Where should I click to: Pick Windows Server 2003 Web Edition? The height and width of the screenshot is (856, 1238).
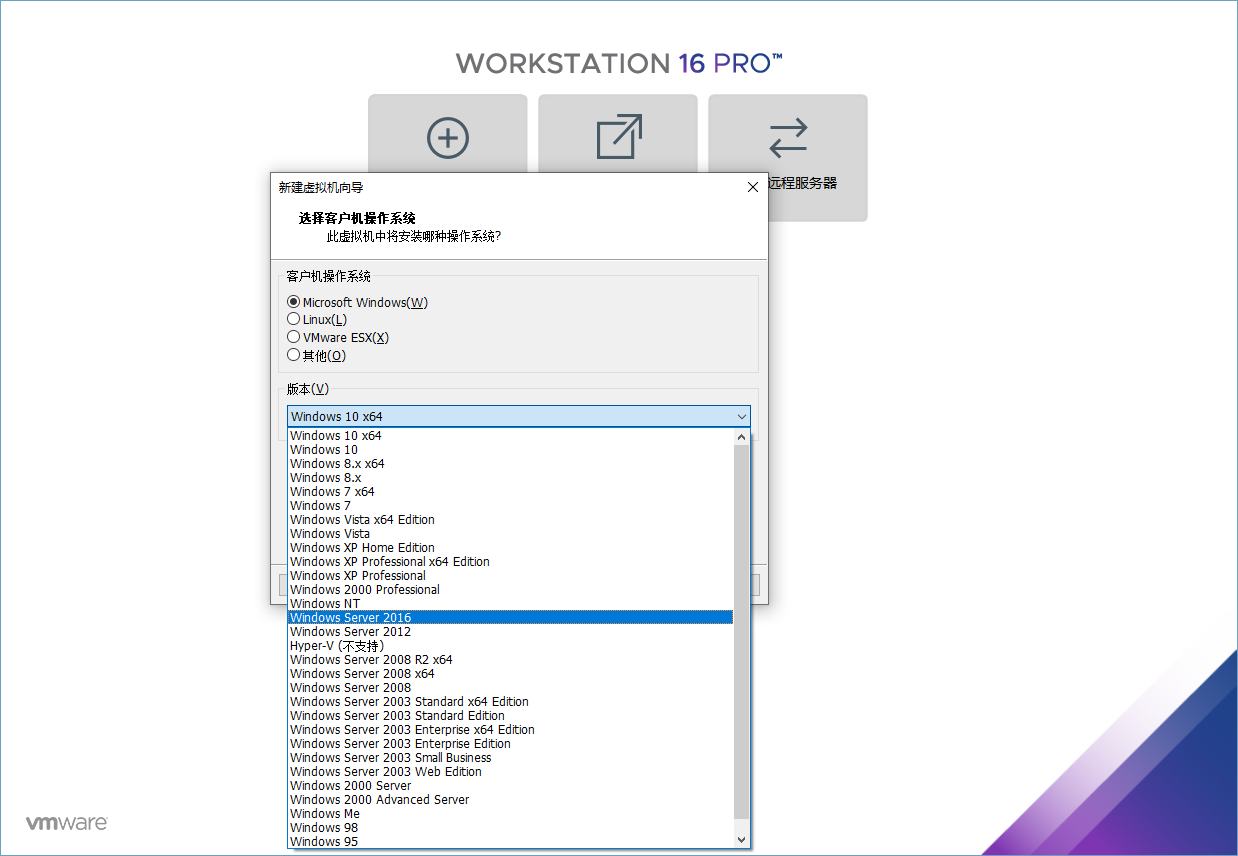(x=510, y=772)
